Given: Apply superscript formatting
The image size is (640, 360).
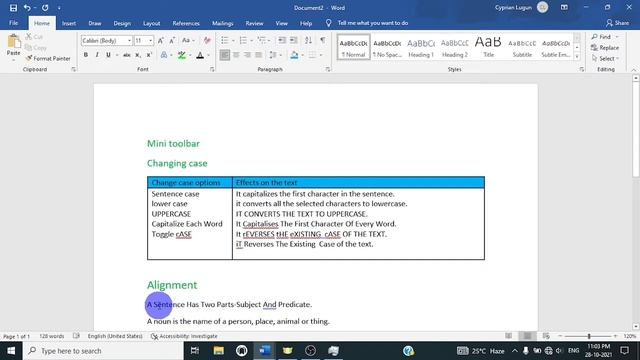Looking at the screenshot, I should coord(149,55).
